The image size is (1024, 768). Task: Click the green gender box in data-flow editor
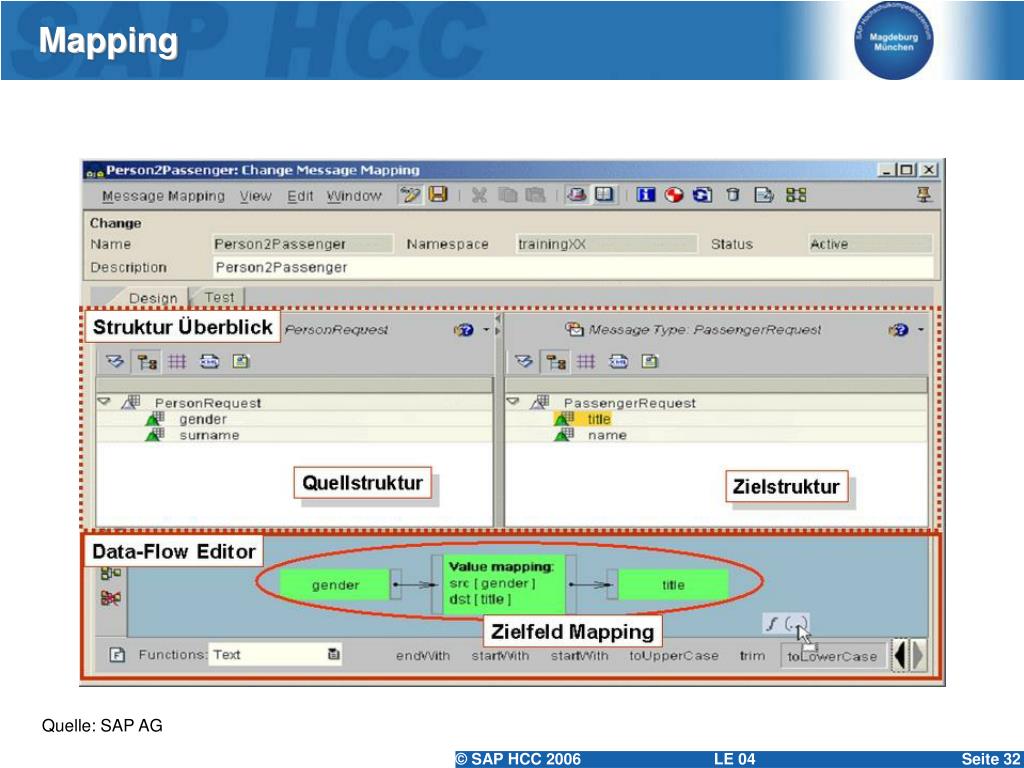[335, 584]
